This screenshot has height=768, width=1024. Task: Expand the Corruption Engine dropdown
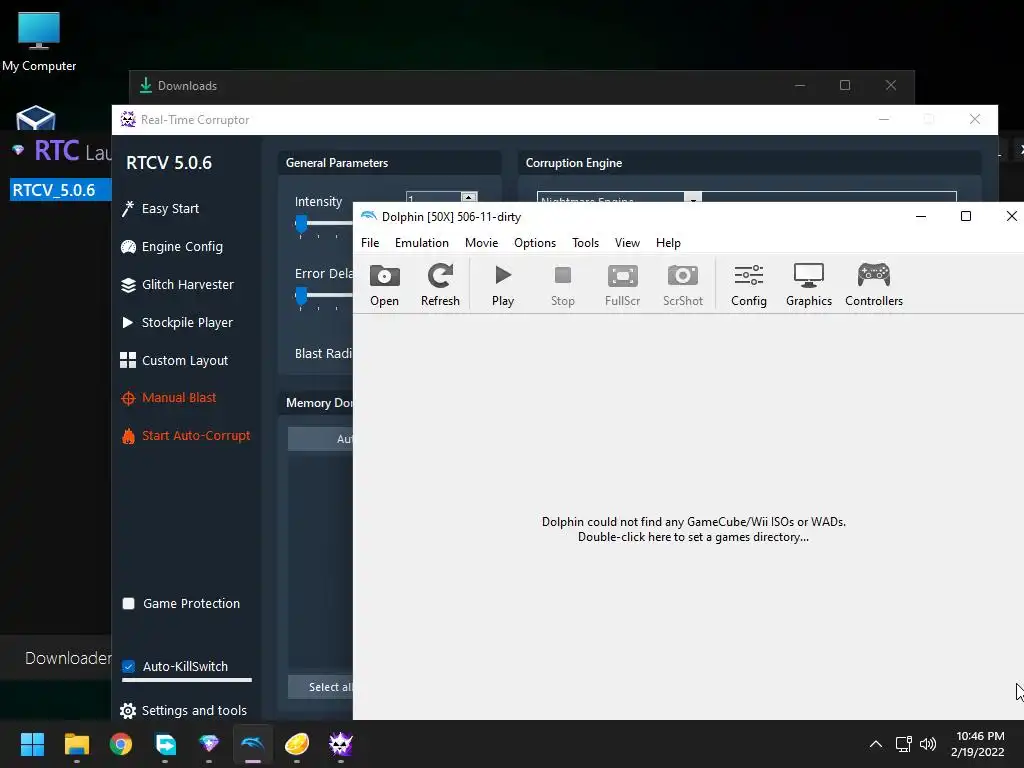pos(693,198)
